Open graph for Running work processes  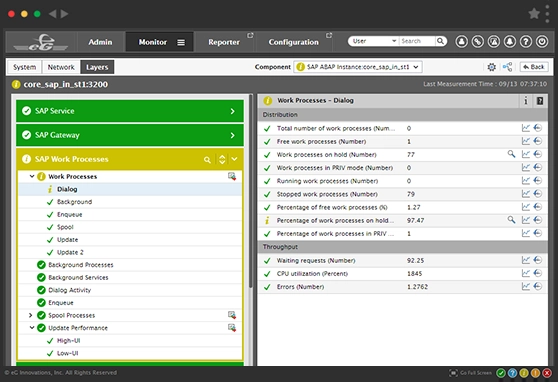click(526, 180)
